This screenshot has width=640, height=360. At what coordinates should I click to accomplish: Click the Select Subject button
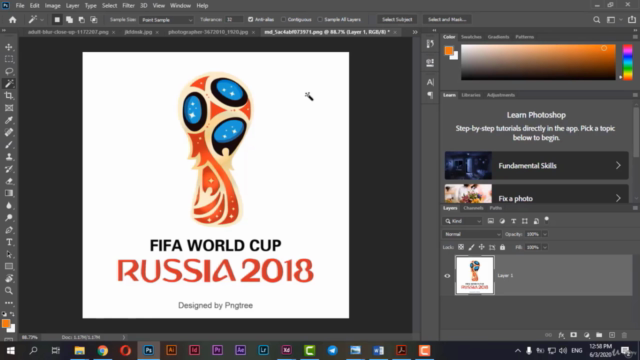[397, 20]
